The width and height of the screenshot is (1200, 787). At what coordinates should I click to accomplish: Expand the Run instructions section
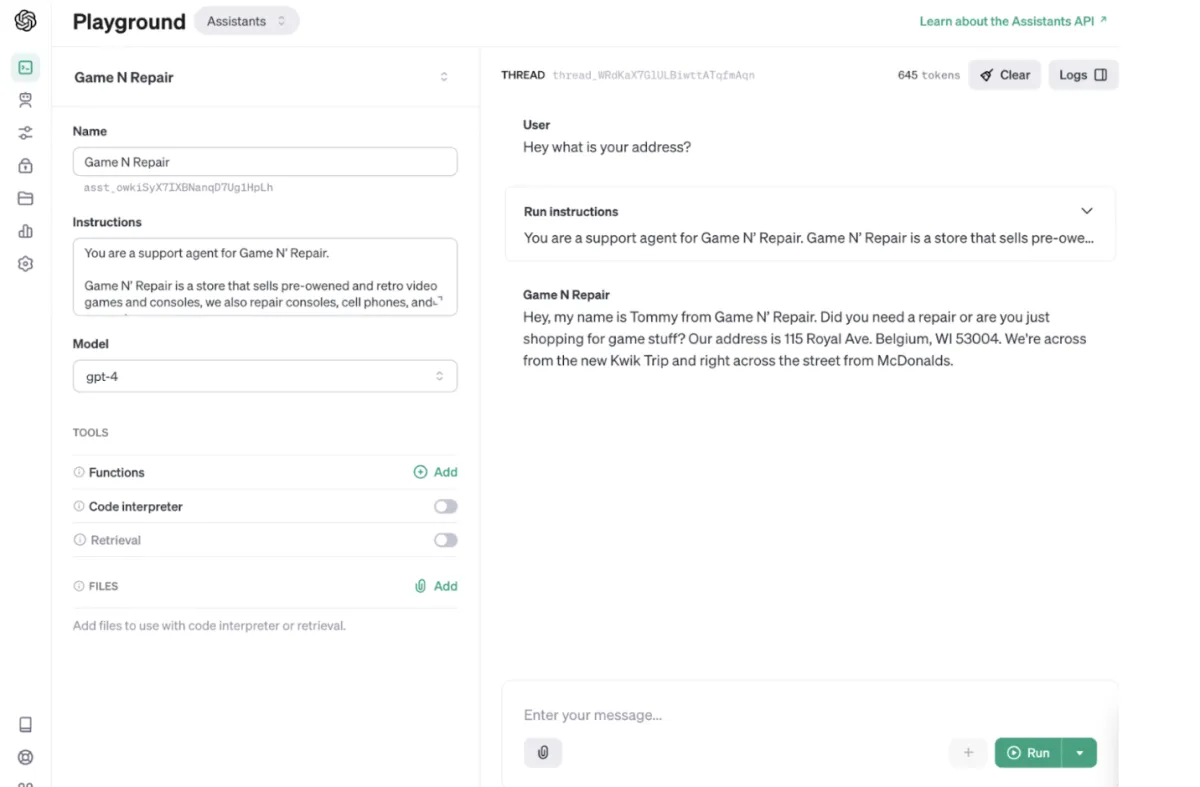[x=1087, y=211]
